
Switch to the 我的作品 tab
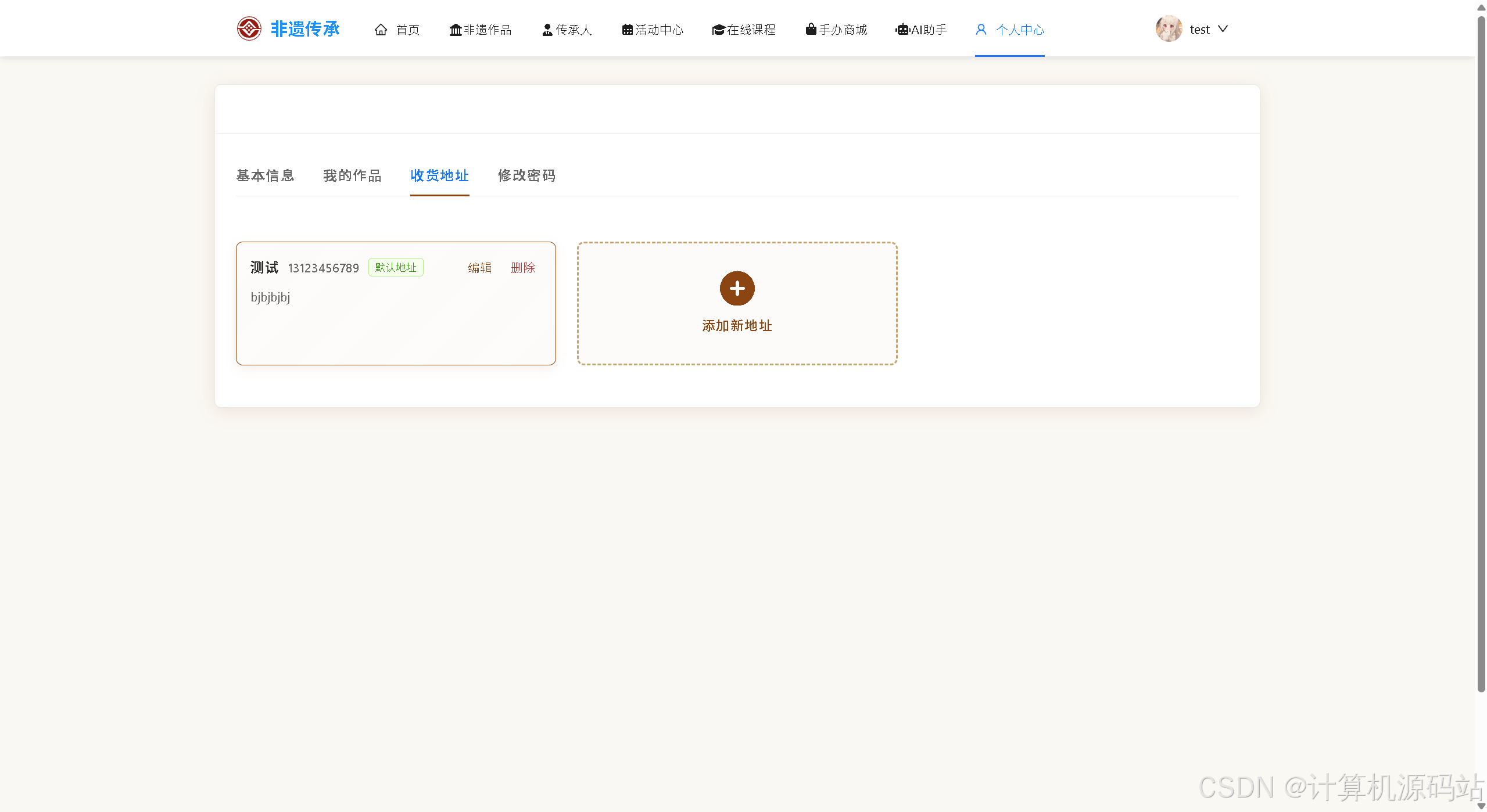[352, 175]
